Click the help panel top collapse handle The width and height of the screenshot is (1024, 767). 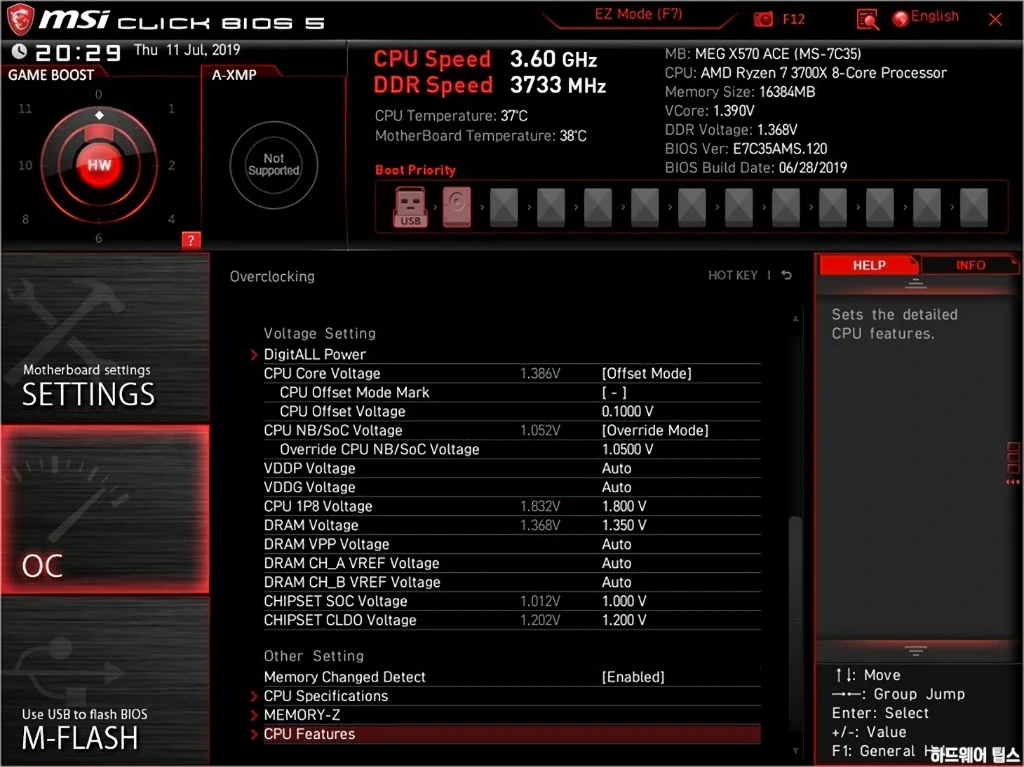pos(916,284)
